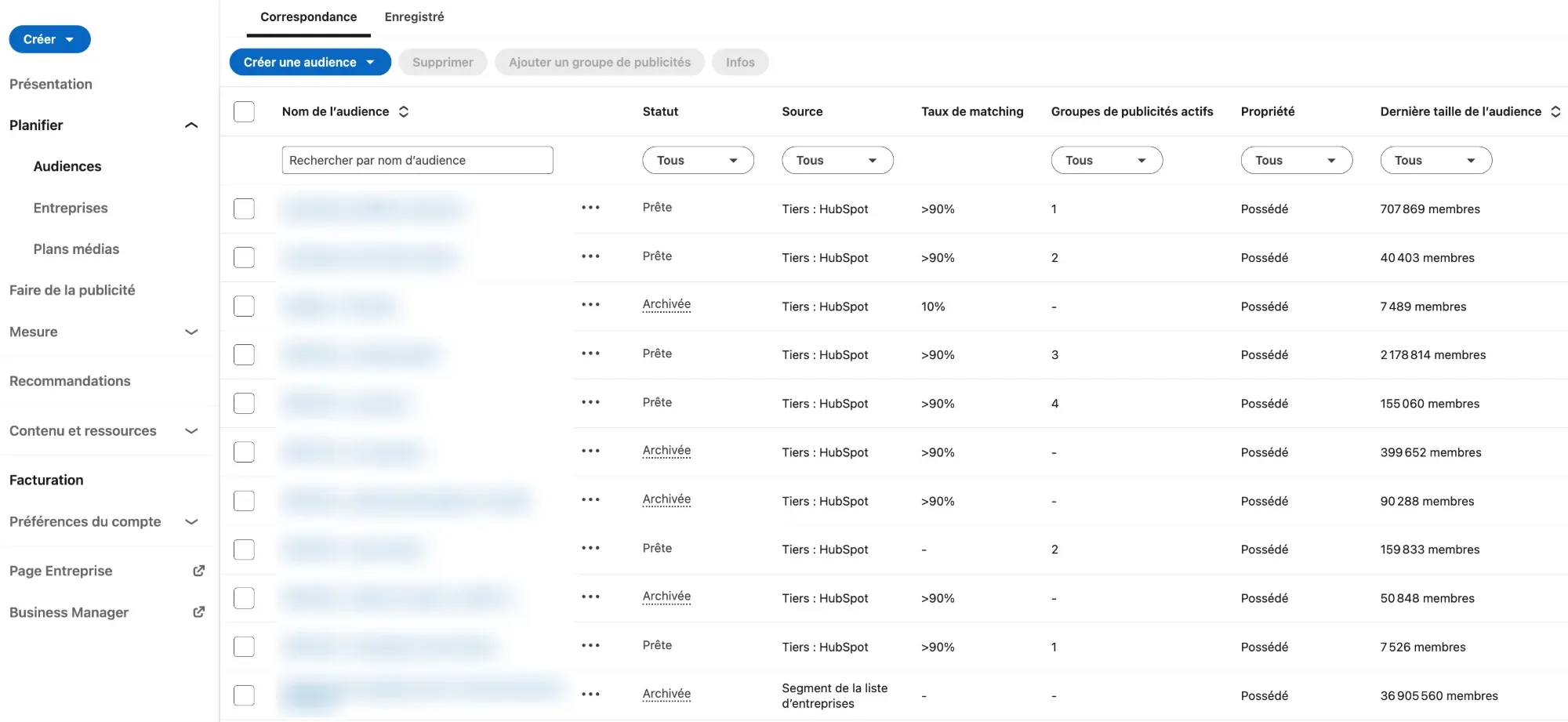Select the Correspondance tab

(x=308, y=16)
